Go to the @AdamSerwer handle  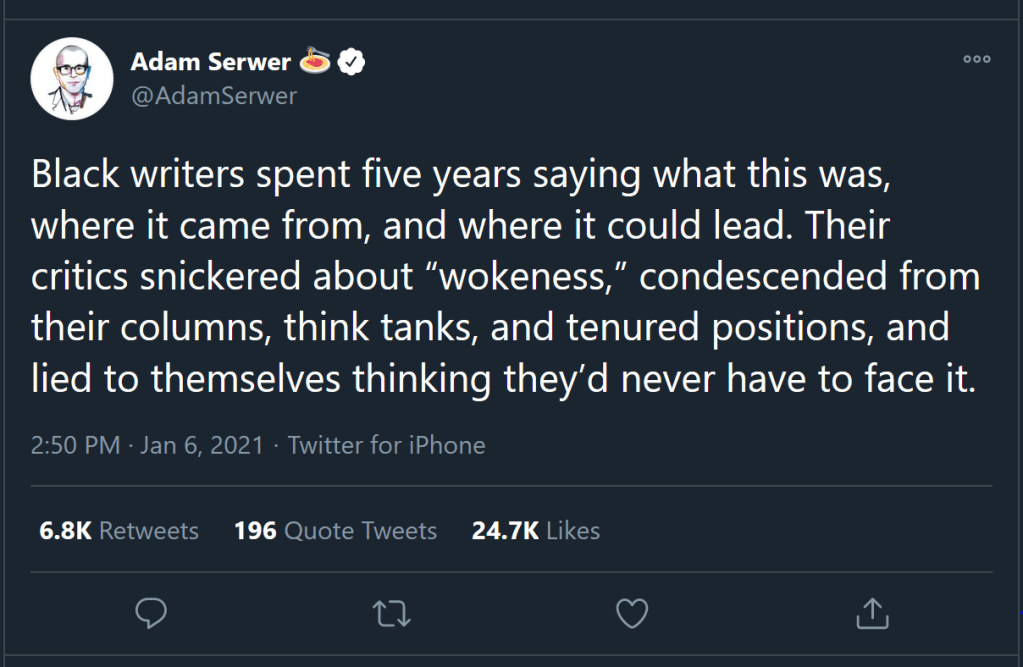pos(214,96)
